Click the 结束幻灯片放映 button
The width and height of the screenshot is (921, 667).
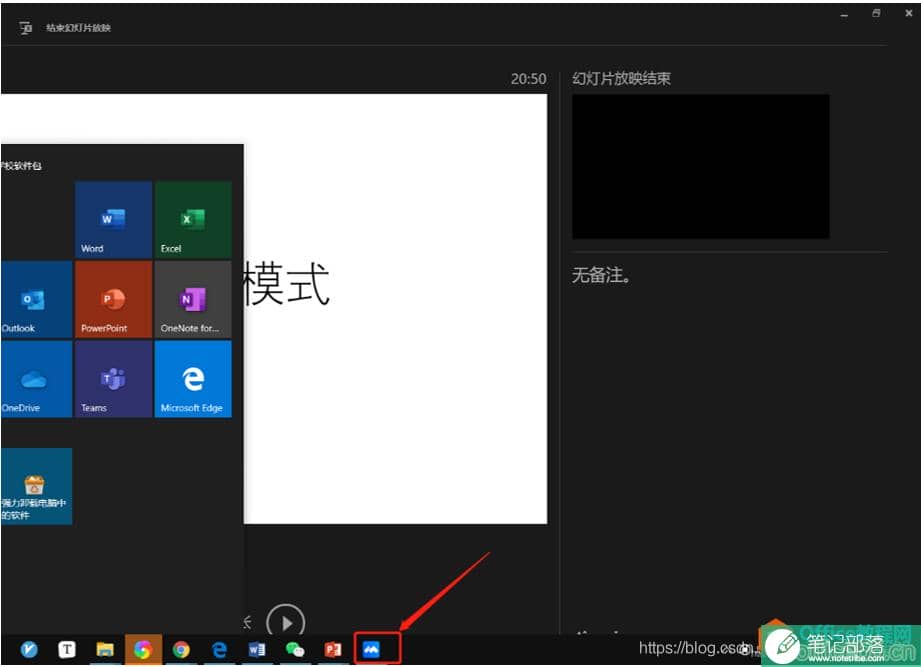click(78, 28)
